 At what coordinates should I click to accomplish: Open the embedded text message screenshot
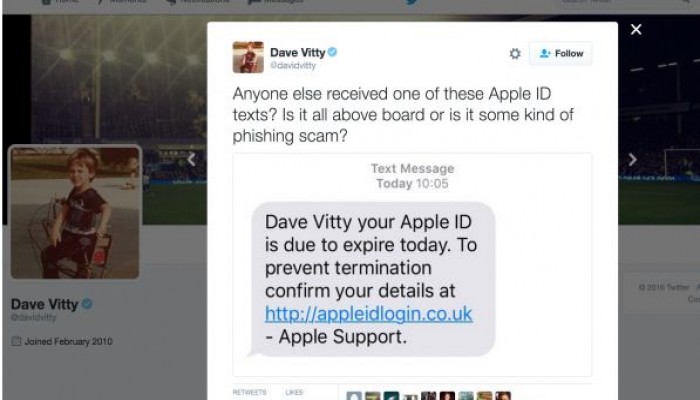412,265
